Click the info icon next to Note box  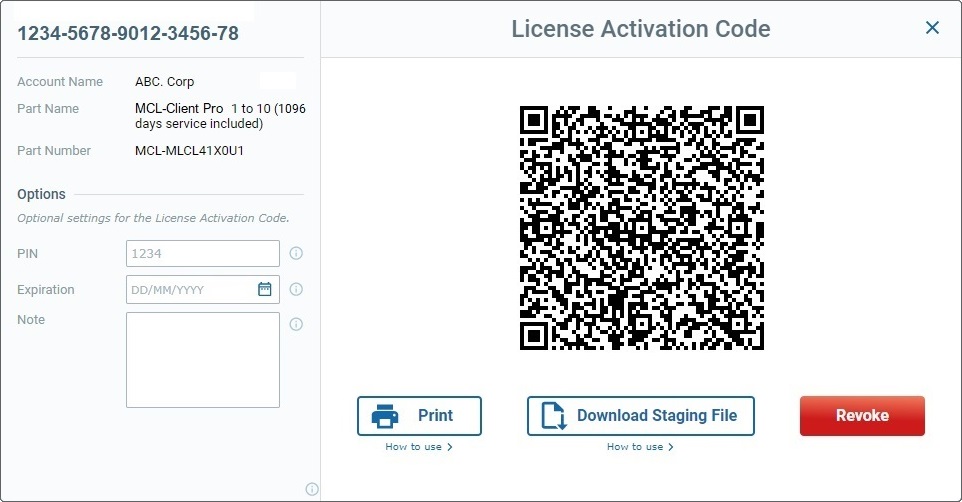[x=296, y=324]
